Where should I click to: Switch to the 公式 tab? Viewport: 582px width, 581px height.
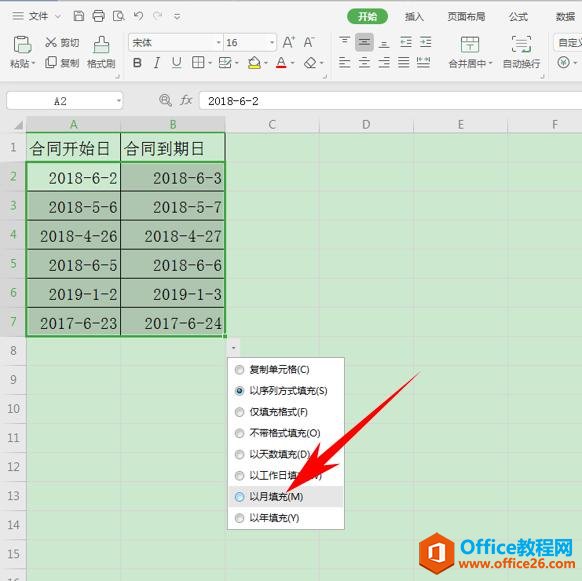[x=518, y=16]
